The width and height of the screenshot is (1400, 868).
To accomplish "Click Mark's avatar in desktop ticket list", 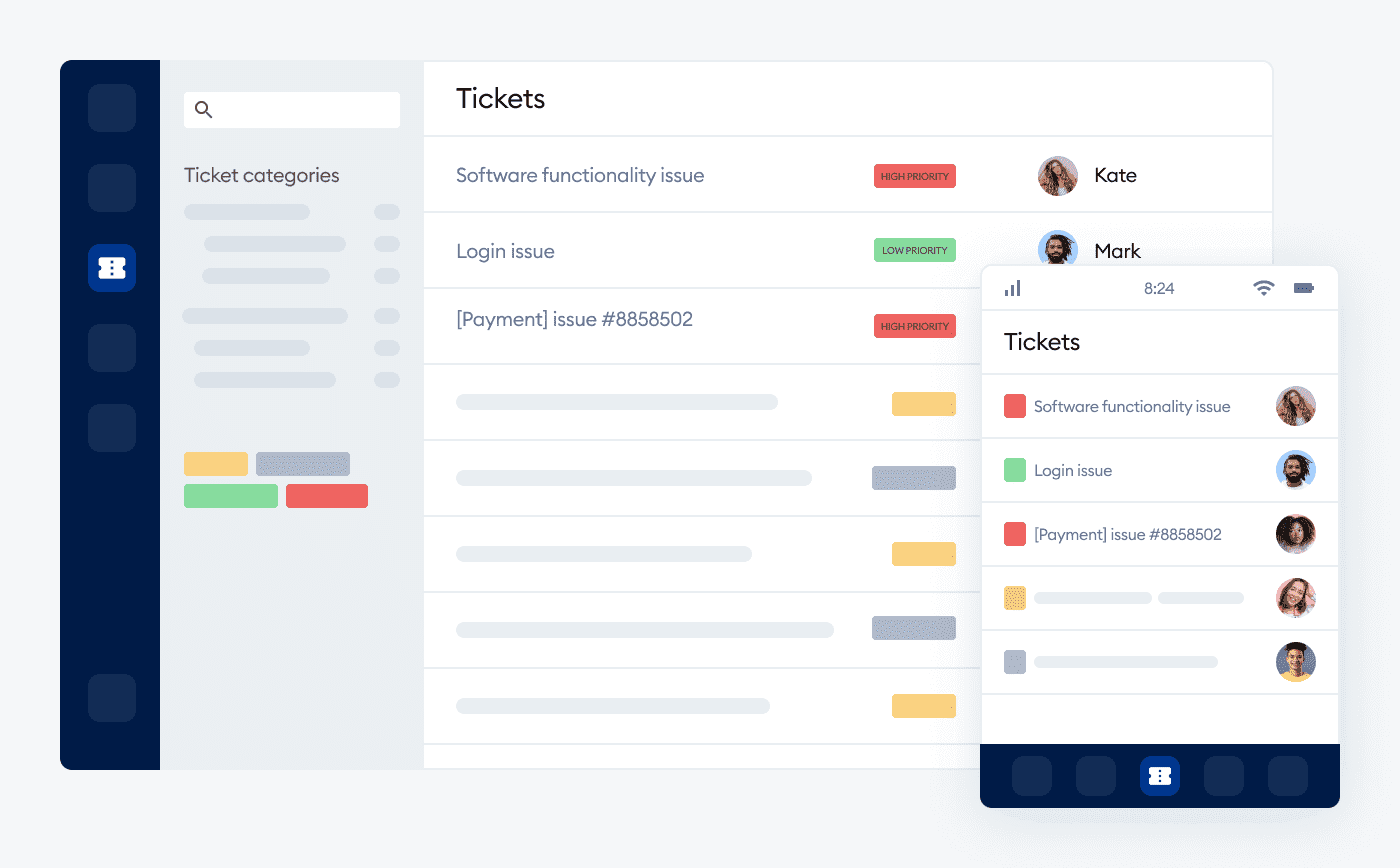I will tap(1058, 249).
